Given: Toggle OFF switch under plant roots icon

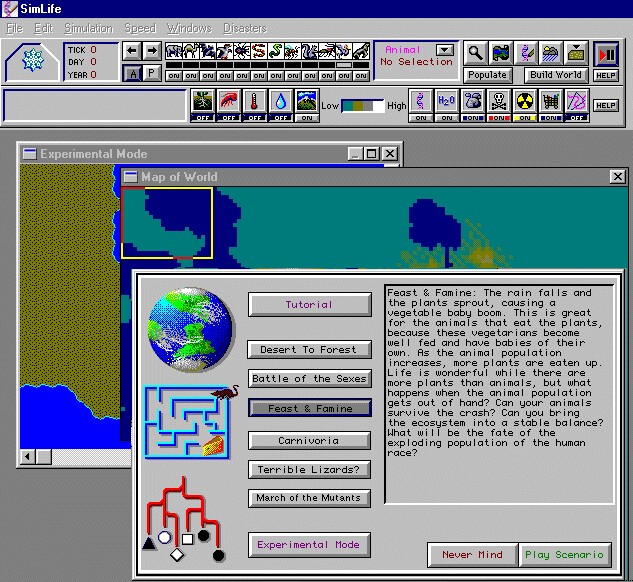Looking at the screenshot, I should click(203, 118).
